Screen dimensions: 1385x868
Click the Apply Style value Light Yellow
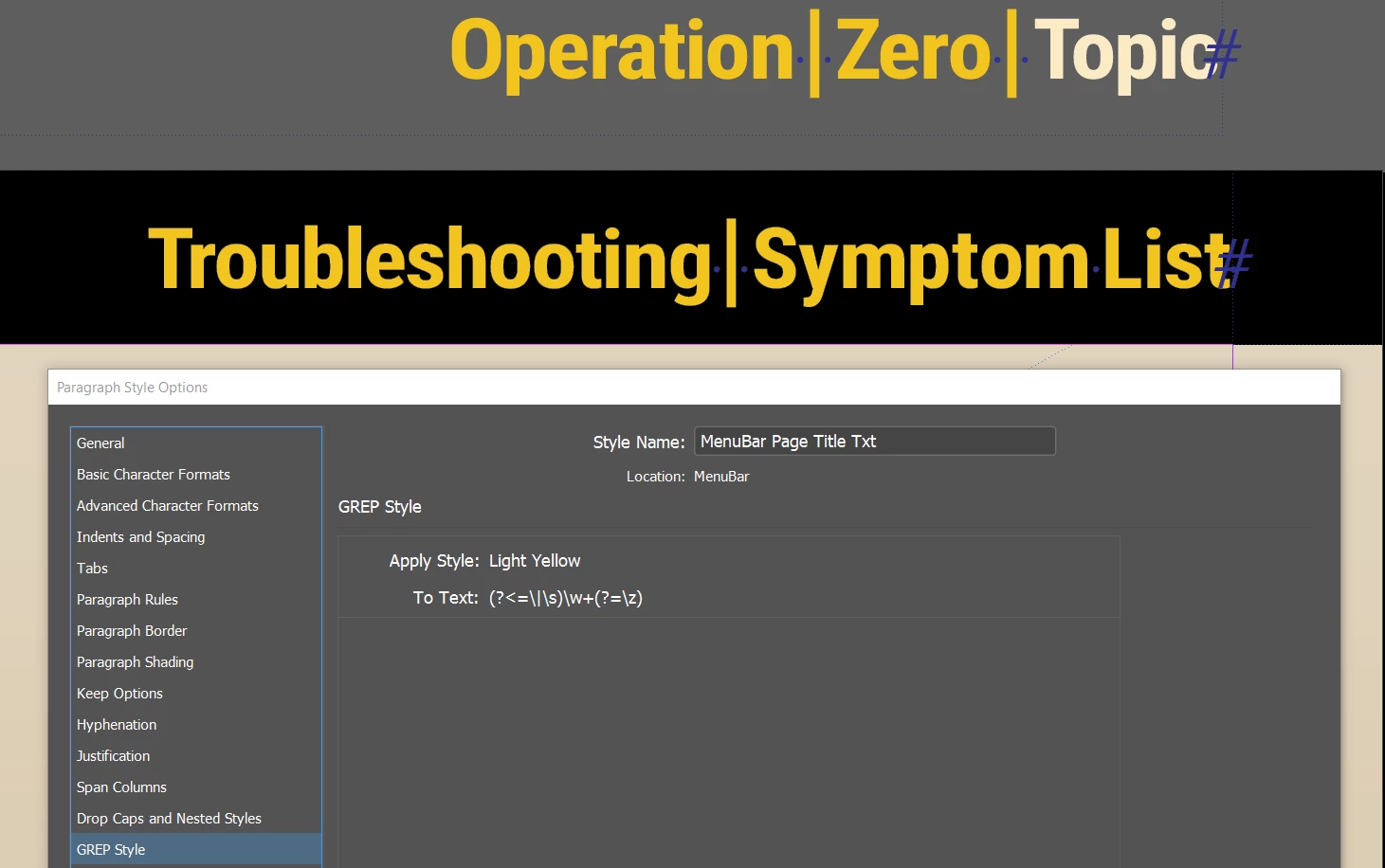535,561
